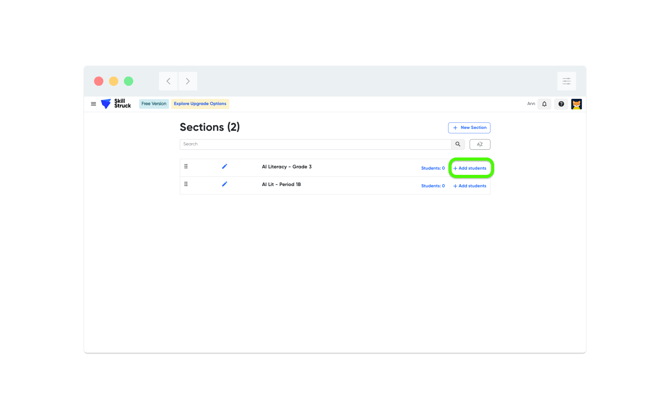Viewport: 670px width, 418px height.
Task: Go back with the browser back arrow
Action: 168,81
